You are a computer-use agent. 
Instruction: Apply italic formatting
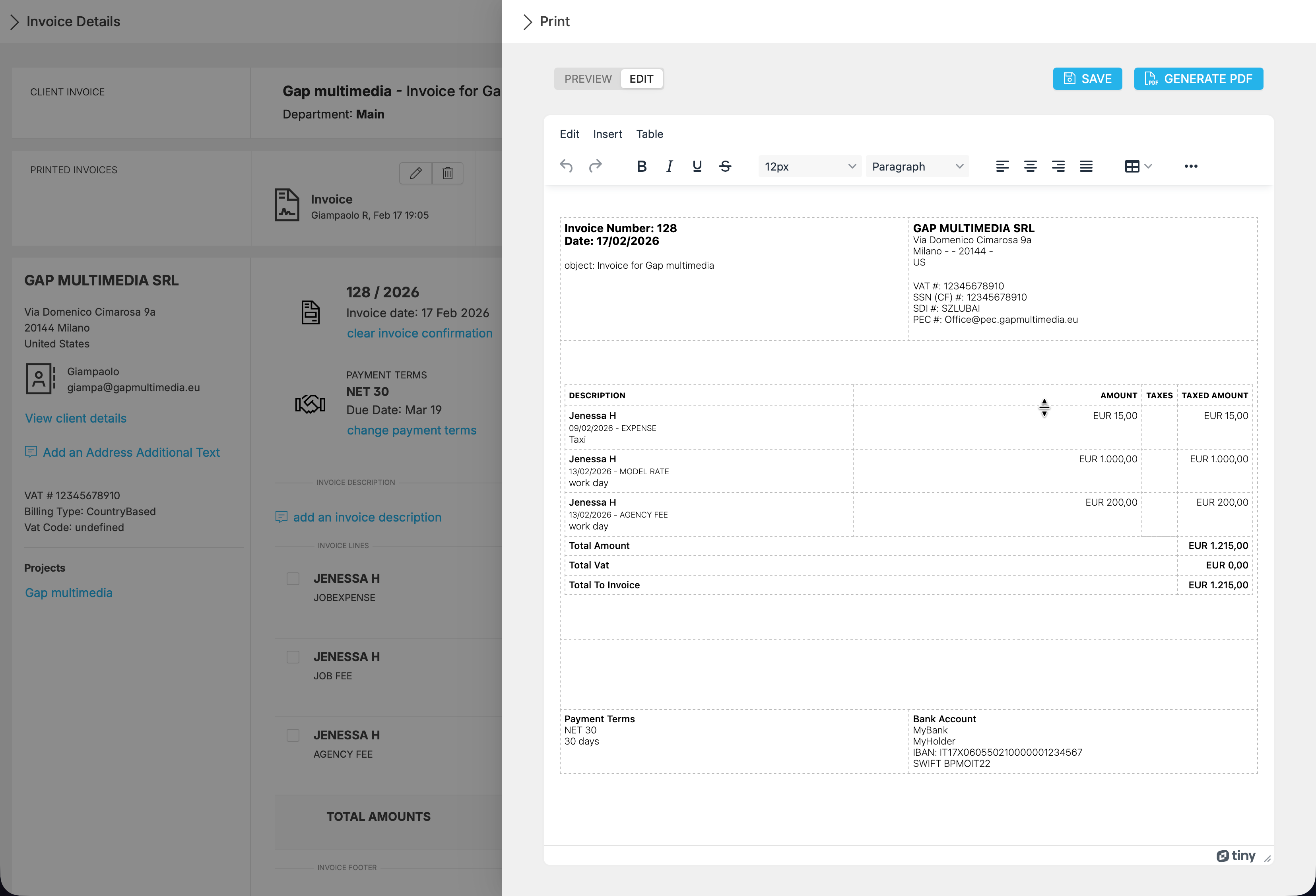669,166
